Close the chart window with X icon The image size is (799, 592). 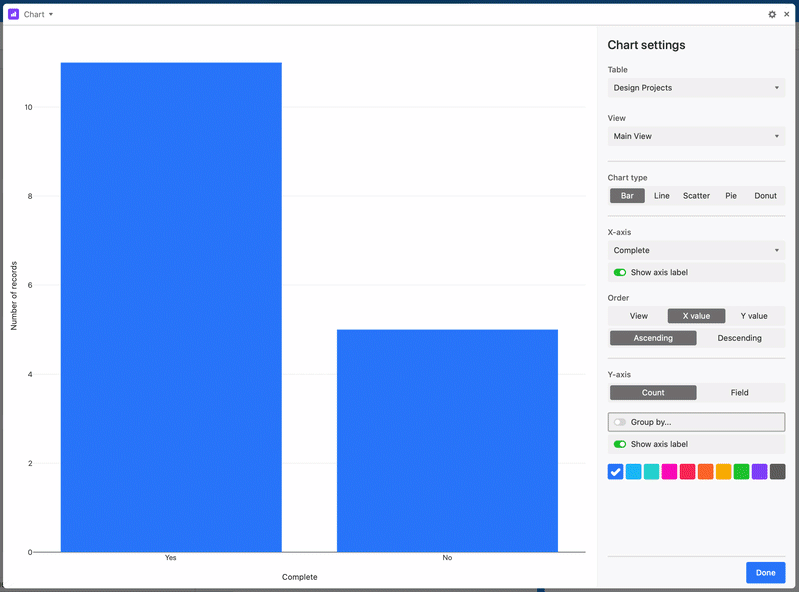(x=787, y=14)
